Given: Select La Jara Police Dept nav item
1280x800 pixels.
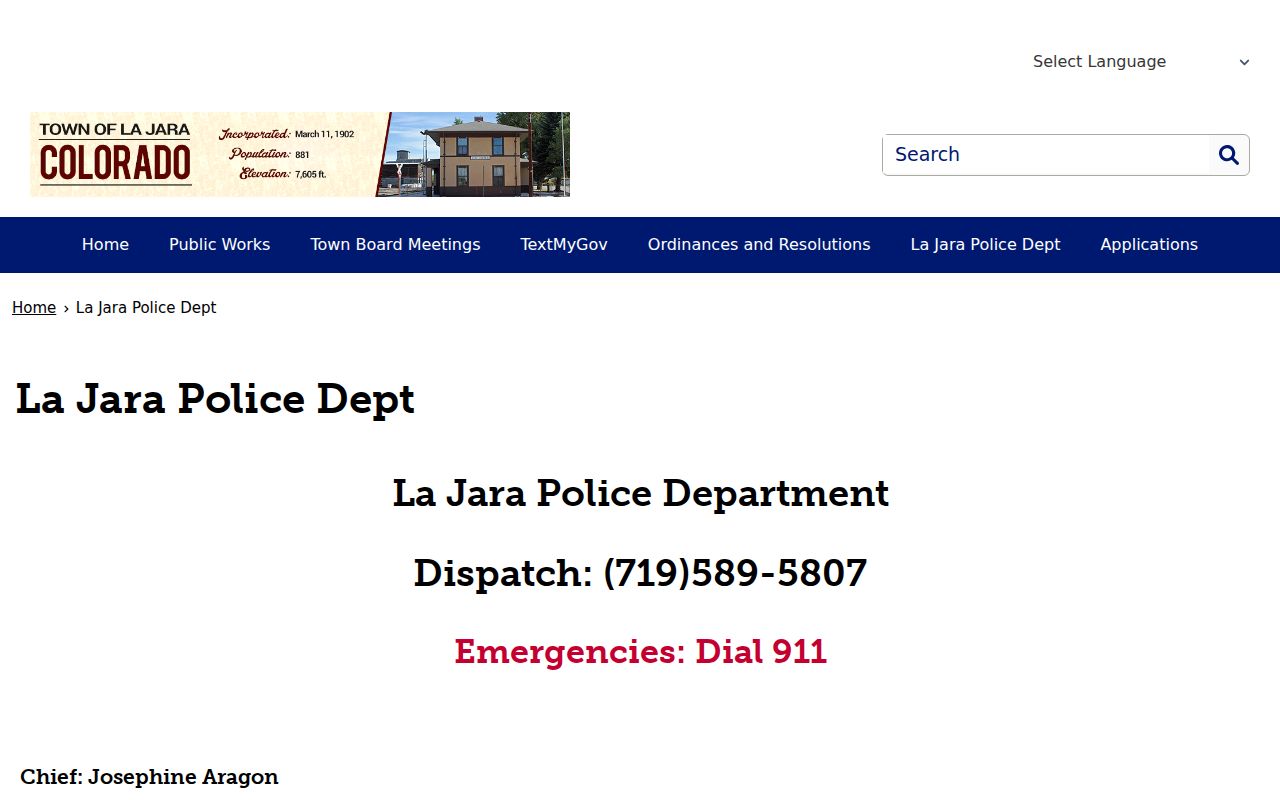Looking at the screenshot, I should 985,245.
